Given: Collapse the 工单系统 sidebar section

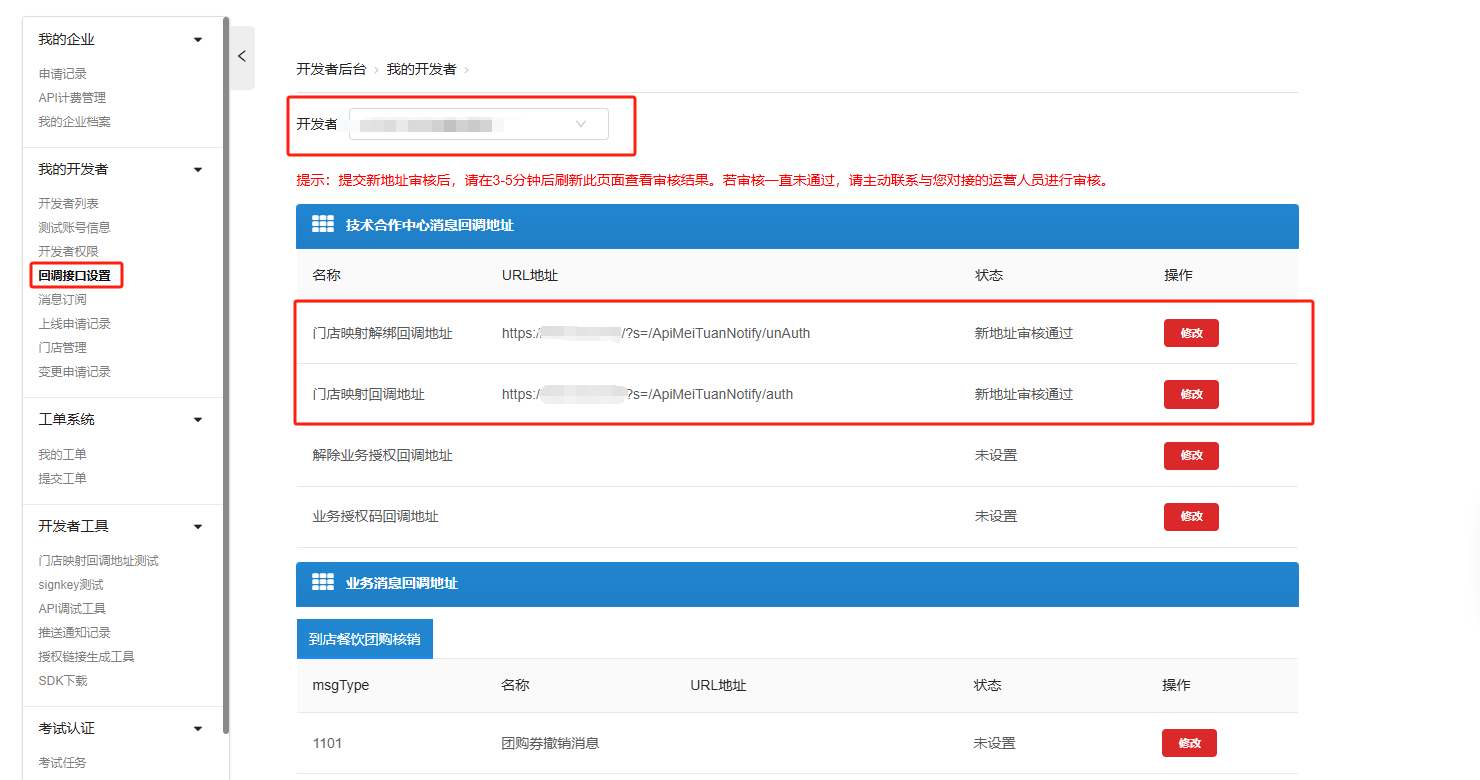Looking at the screenshot, I should point(198,420).
